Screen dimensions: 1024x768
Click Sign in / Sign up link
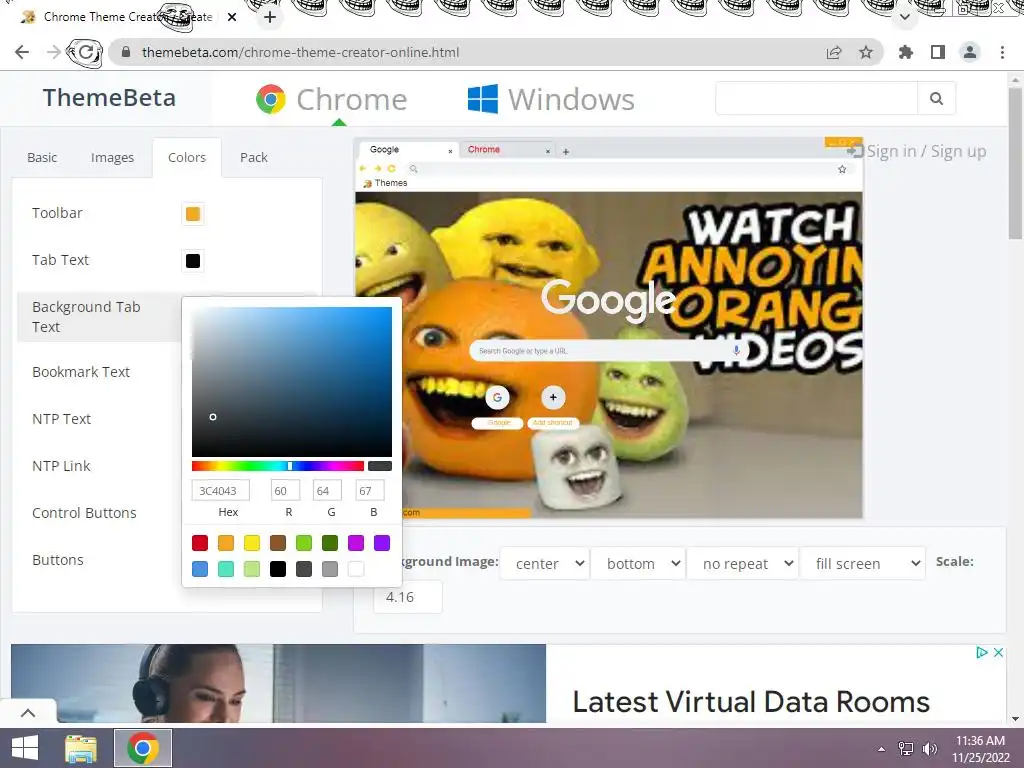[x=917, y=152]
